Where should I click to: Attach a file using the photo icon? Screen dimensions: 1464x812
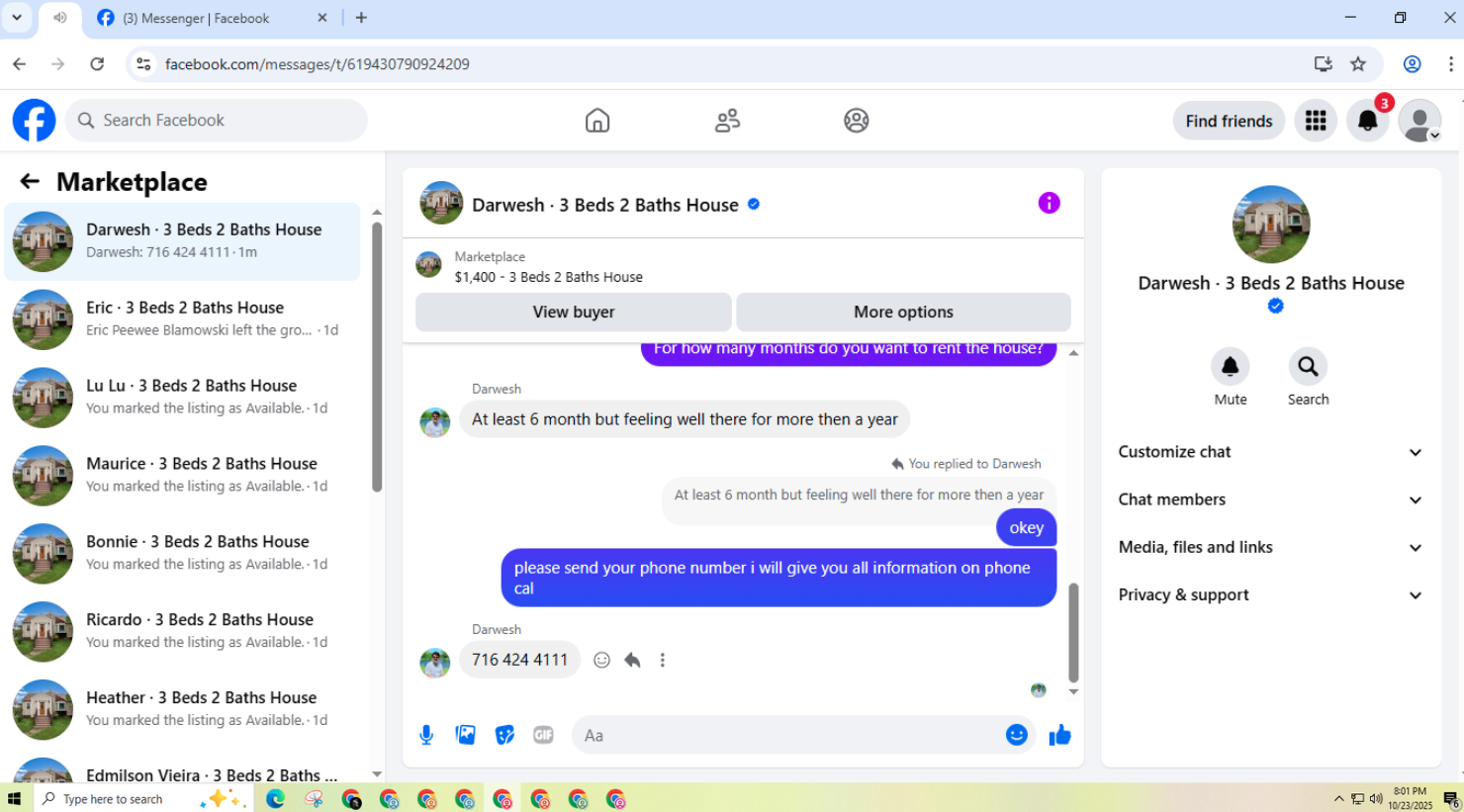[465, 735]
